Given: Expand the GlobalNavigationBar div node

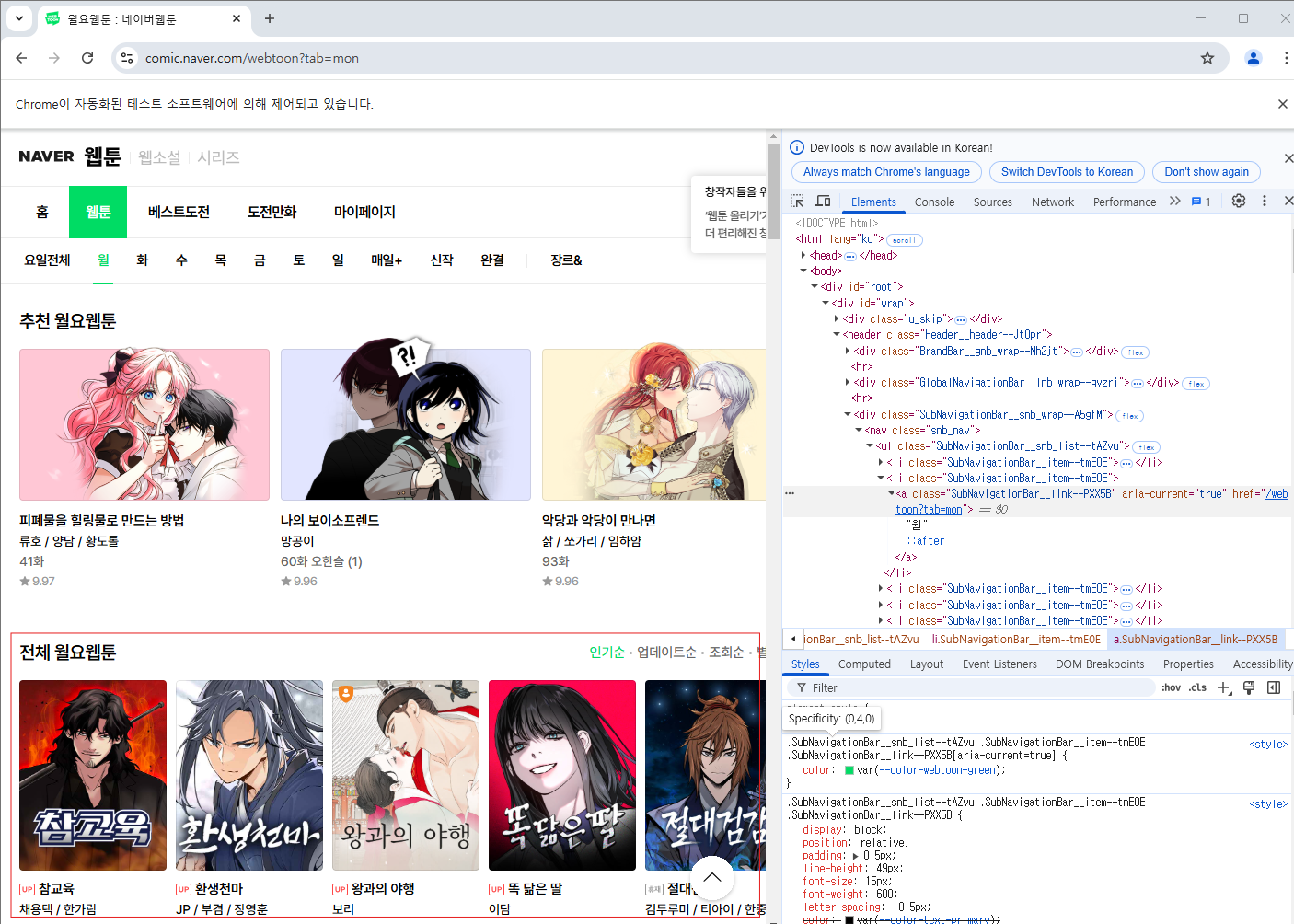Looking at the screenshot, I should tap(848, 382).
